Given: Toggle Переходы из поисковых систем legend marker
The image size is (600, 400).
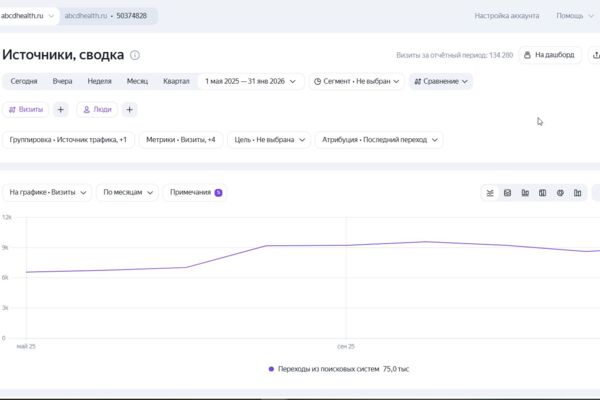Looking at the screenshot, I should pos(271,369).
